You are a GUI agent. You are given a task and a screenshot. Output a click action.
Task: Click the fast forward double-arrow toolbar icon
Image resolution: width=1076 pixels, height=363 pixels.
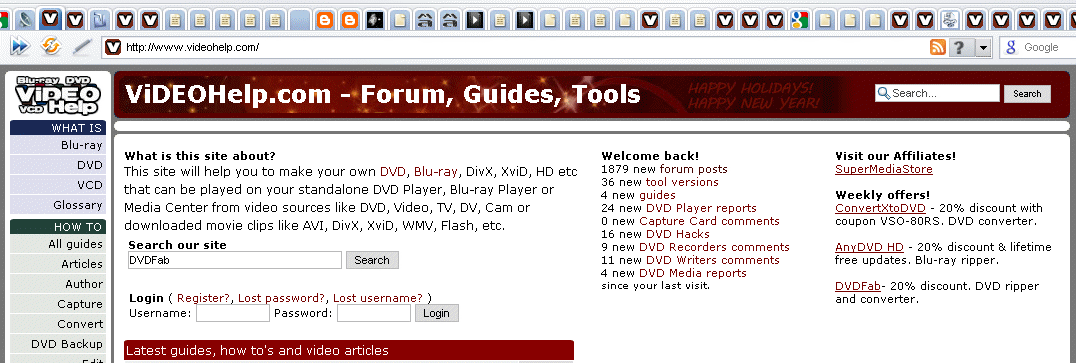tap(20, 47)
